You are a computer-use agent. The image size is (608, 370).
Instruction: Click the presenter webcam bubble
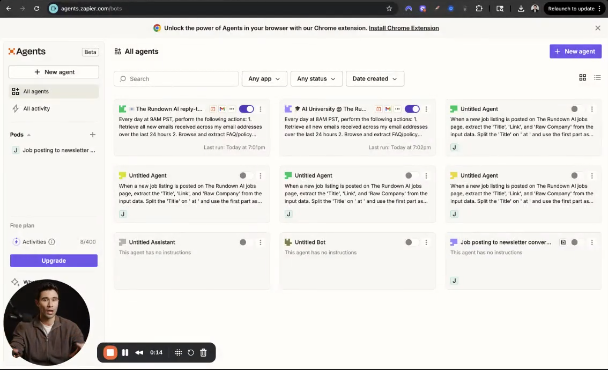coord(47,322)
